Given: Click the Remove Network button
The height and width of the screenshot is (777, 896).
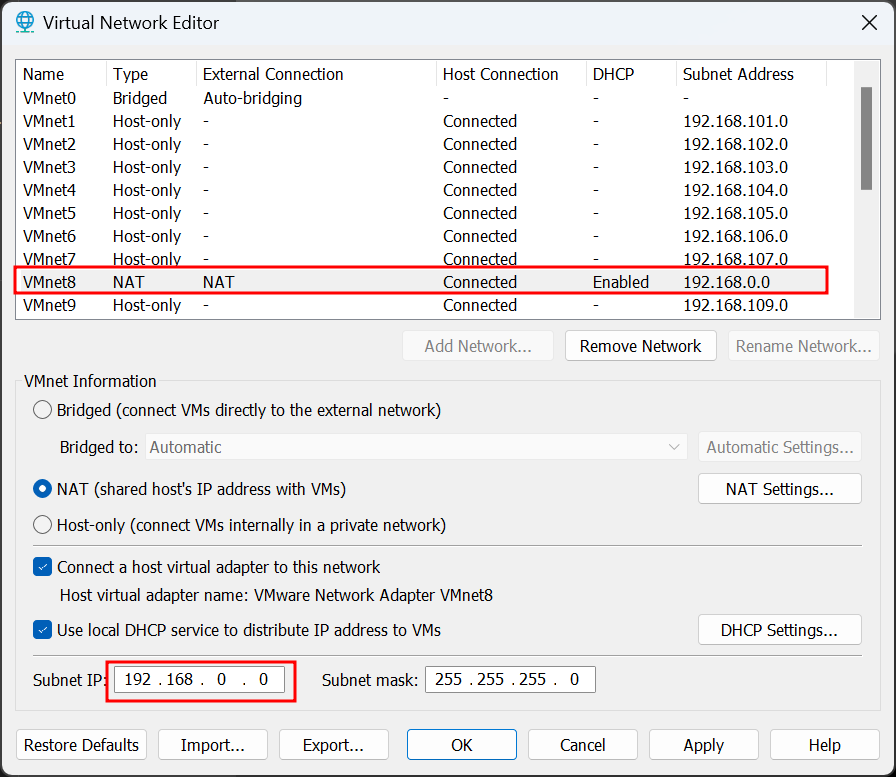Looking at the screenshot, I should click(641, 346).
